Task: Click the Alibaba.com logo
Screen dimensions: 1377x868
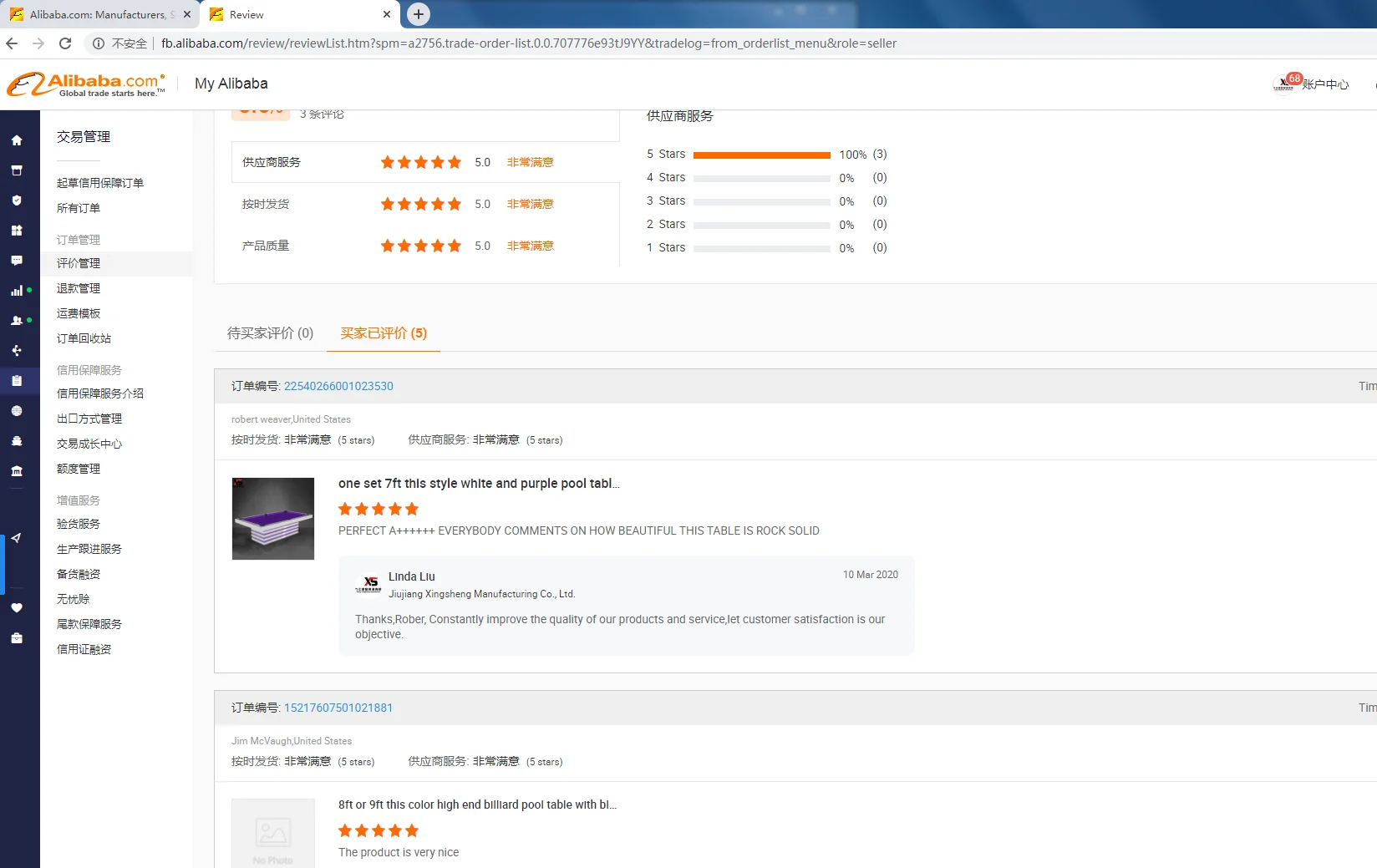Action: click(x=86, y=84)
